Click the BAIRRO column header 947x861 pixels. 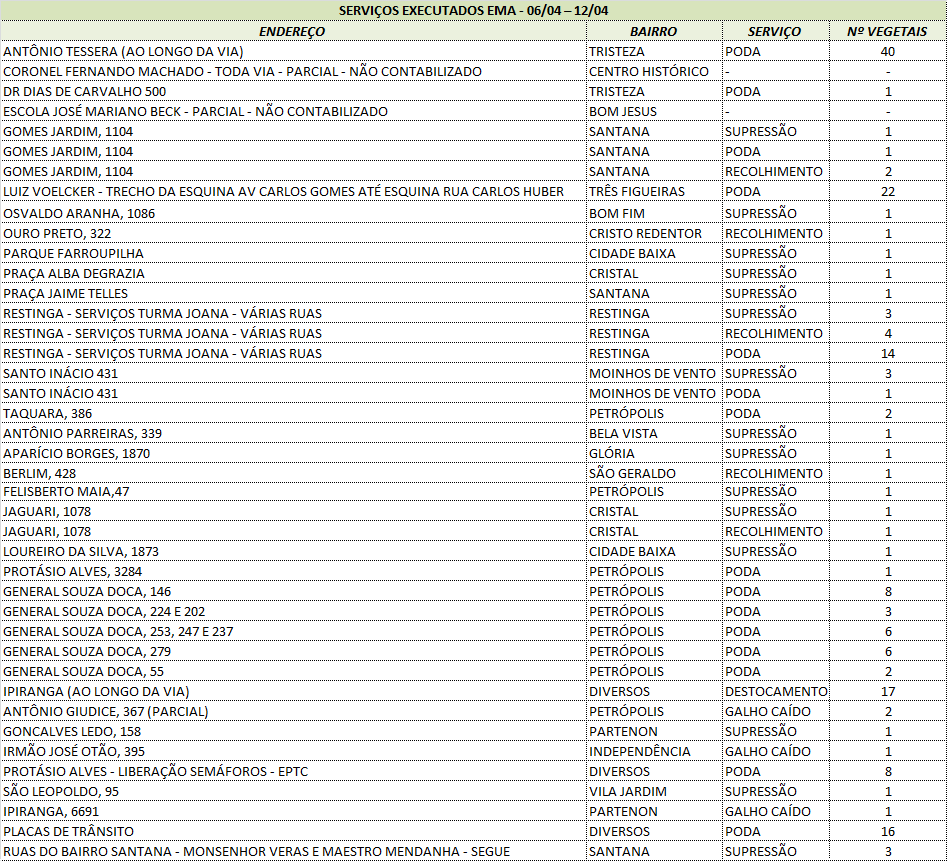pos(654,31)
